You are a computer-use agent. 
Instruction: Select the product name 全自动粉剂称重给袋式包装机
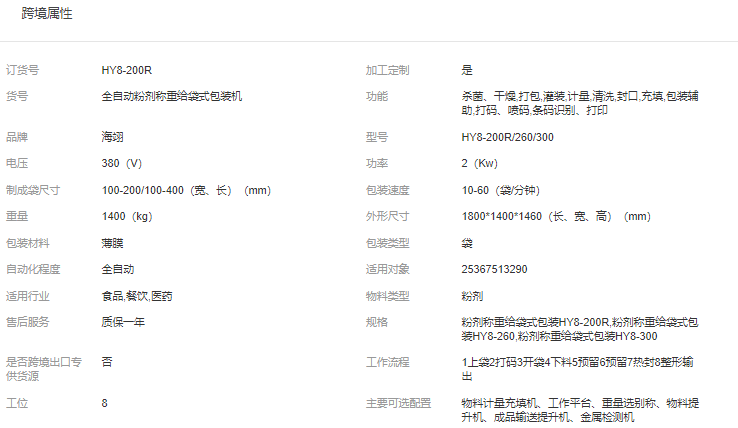pyautogui.click(x=171, y=97)
